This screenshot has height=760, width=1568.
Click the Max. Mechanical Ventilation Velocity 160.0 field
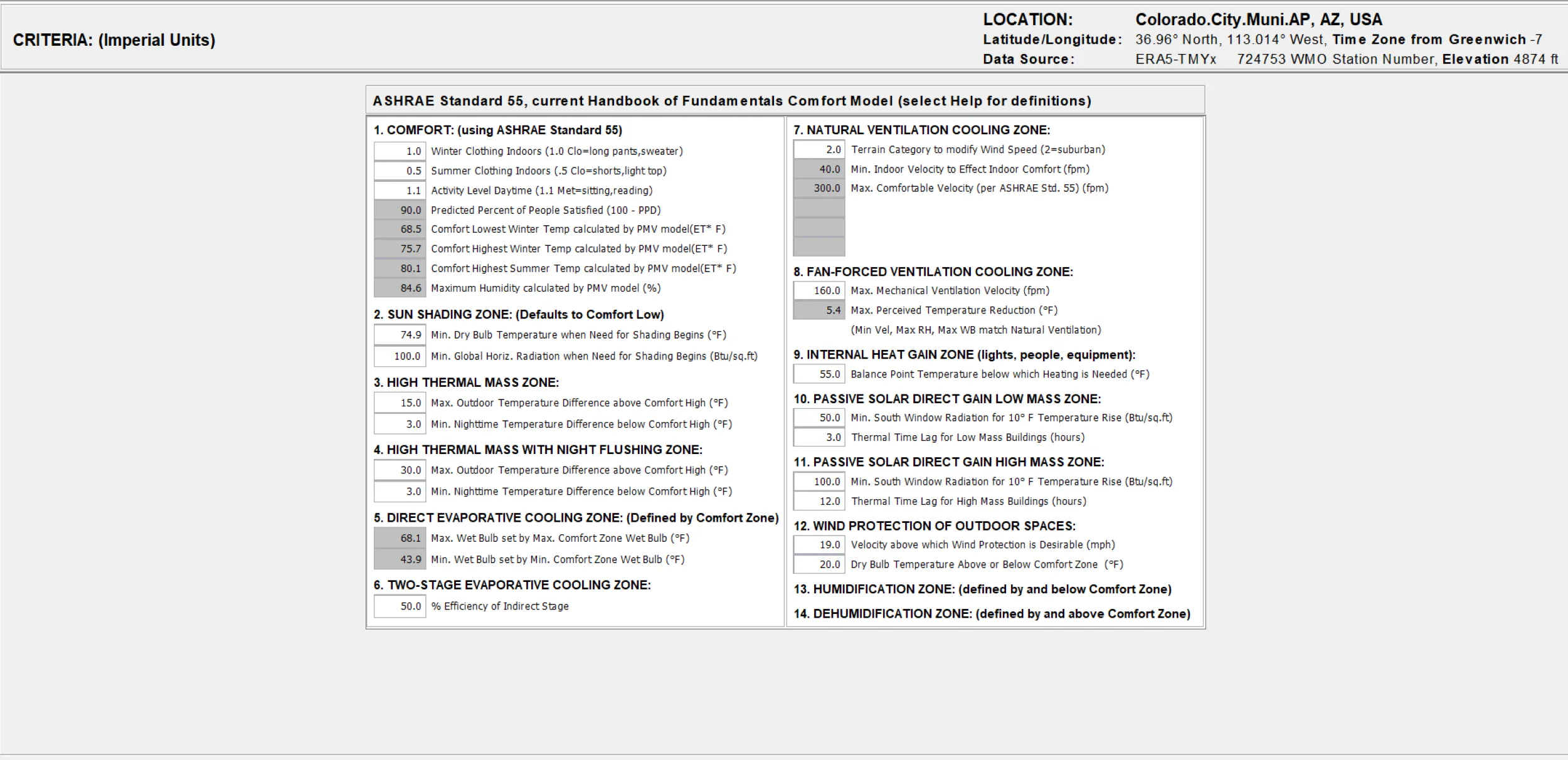(x=819, y=290)
